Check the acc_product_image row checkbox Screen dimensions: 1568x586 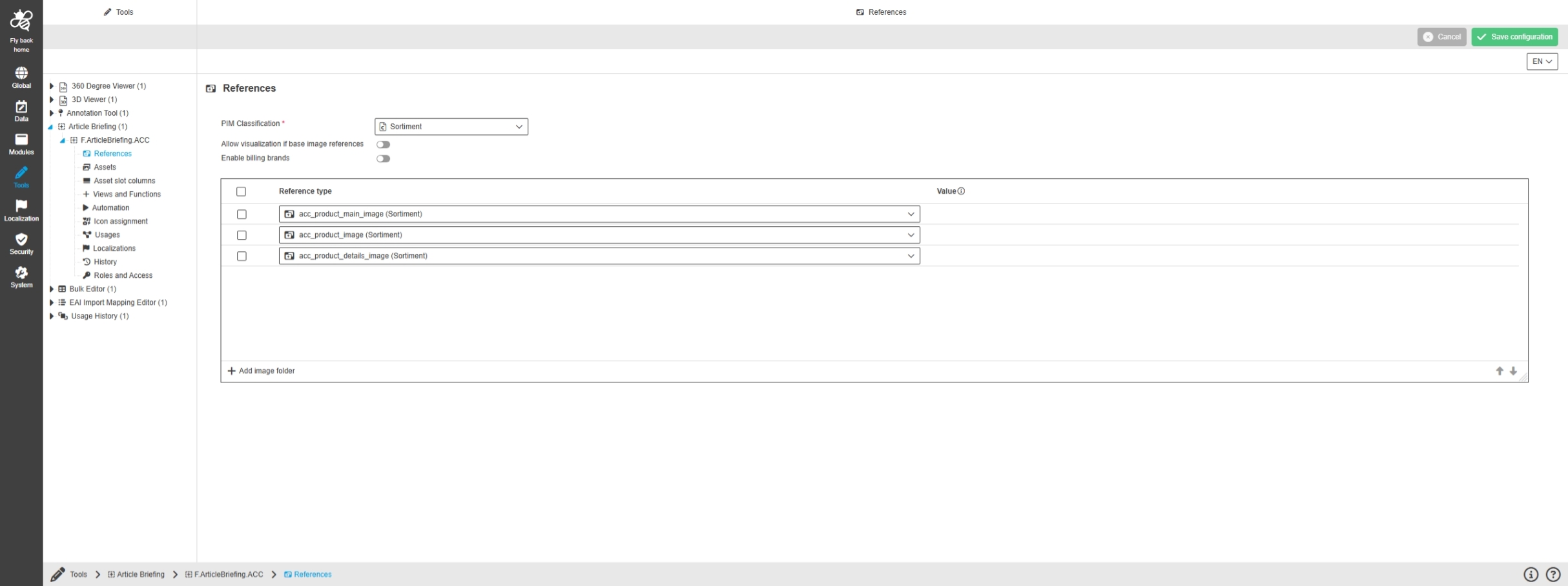tap(242, 235)
